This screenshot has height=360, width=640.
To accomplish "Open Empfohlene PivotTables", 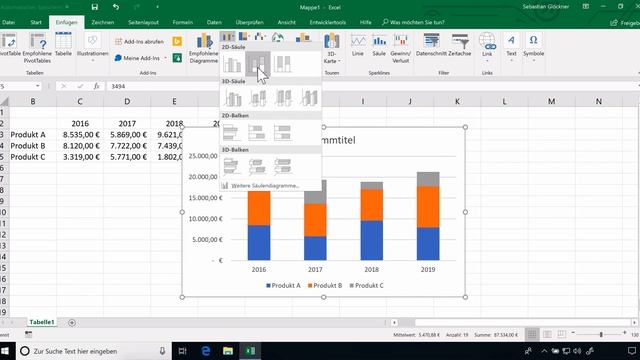I will point(37,48).
